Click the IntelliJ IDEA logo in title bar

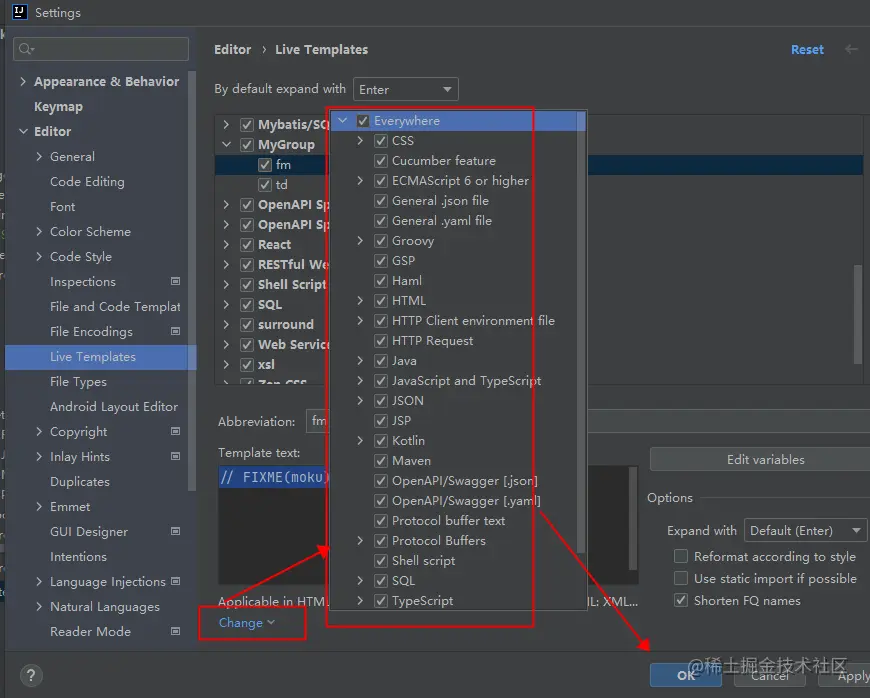[x=19, y=12]
